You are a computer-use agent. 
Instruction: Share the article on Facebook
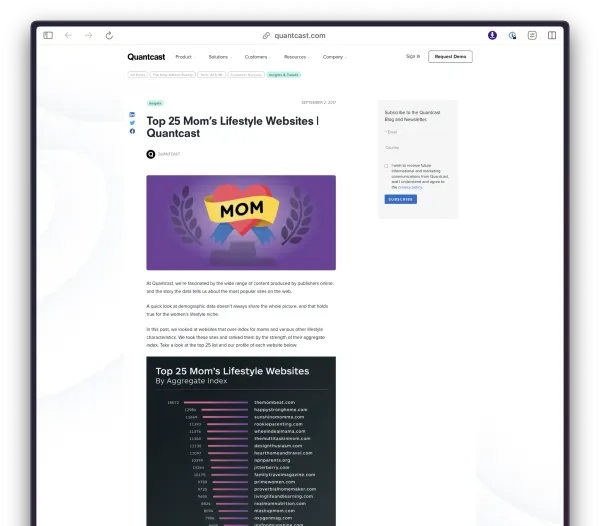(132, 131)
